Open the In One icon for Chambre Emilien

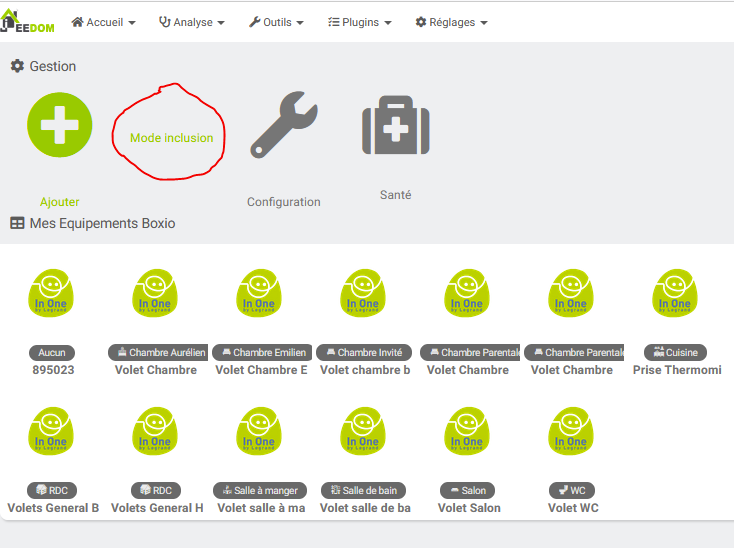(x=259, y=293)
